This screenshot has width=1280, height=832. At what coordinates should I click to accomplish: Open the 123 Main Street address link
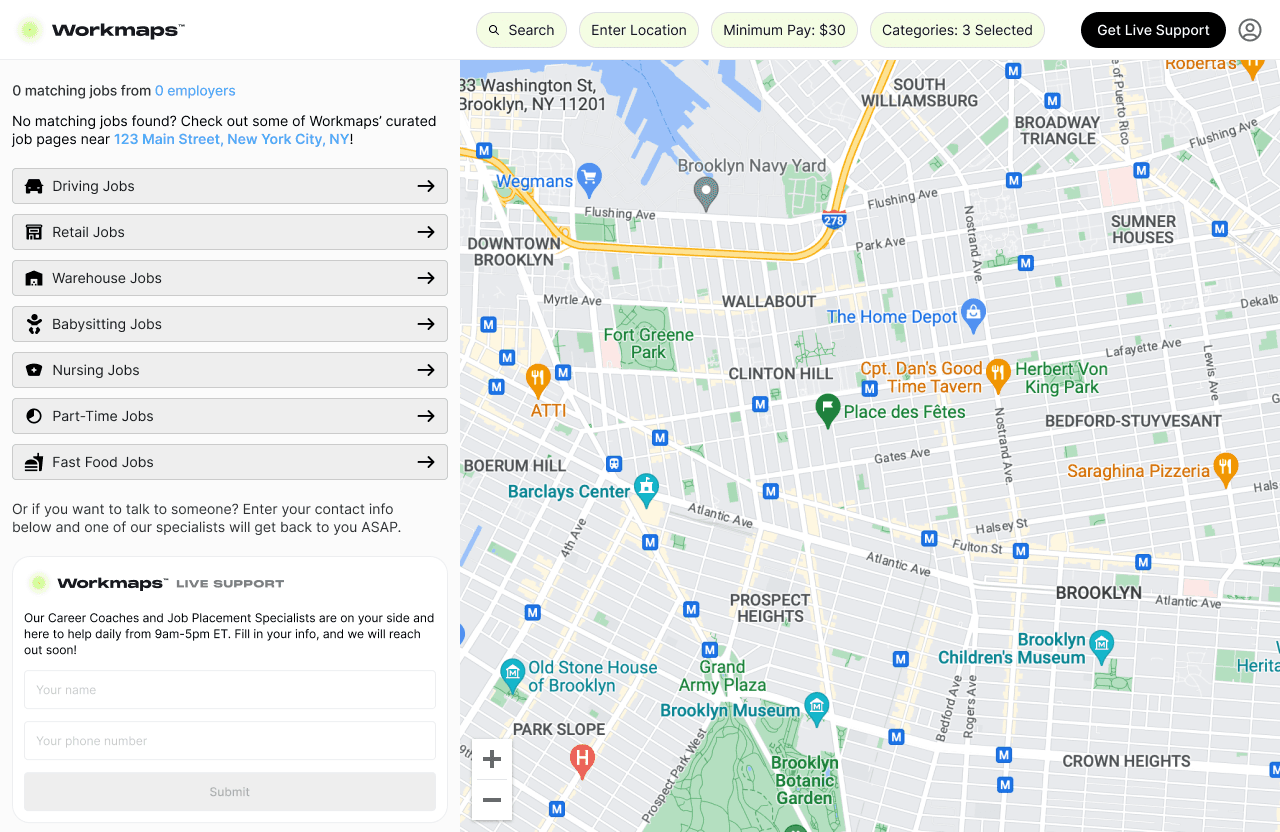232,139
